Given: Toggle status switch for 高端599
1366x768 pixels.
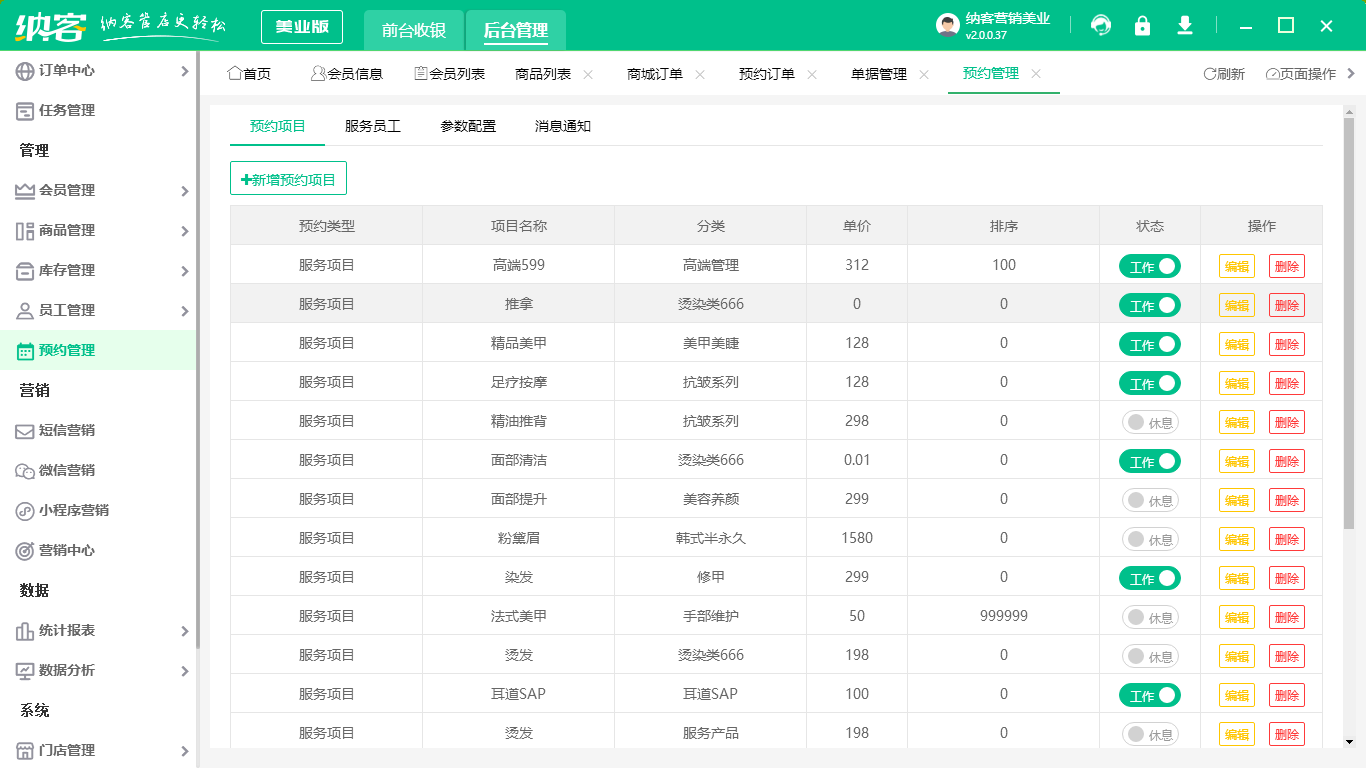Looking at the screenshot, I should coord(1150,266).
